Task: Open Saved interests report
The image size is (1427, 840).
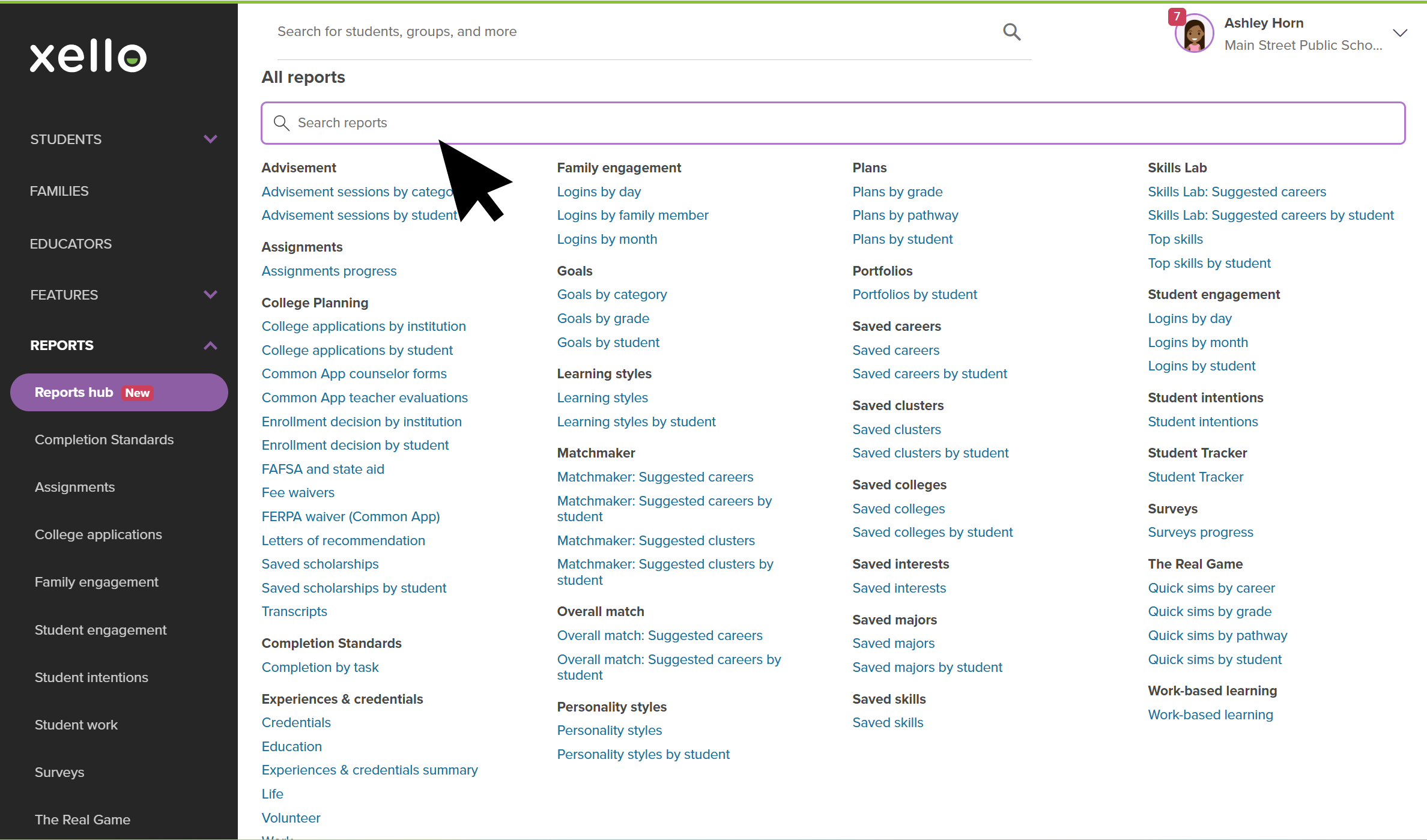Action: (x=900, y=588)
